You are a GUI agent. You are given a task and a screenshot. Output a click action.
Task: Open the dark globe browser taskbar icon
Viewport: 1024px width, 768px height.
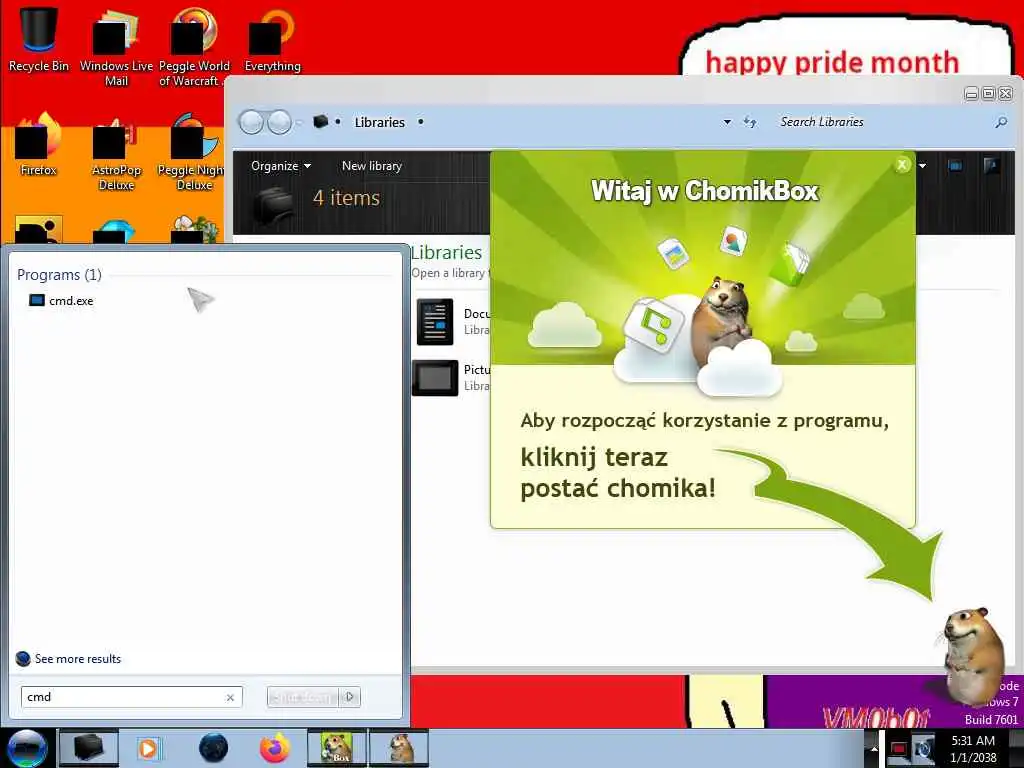point(214,748)
